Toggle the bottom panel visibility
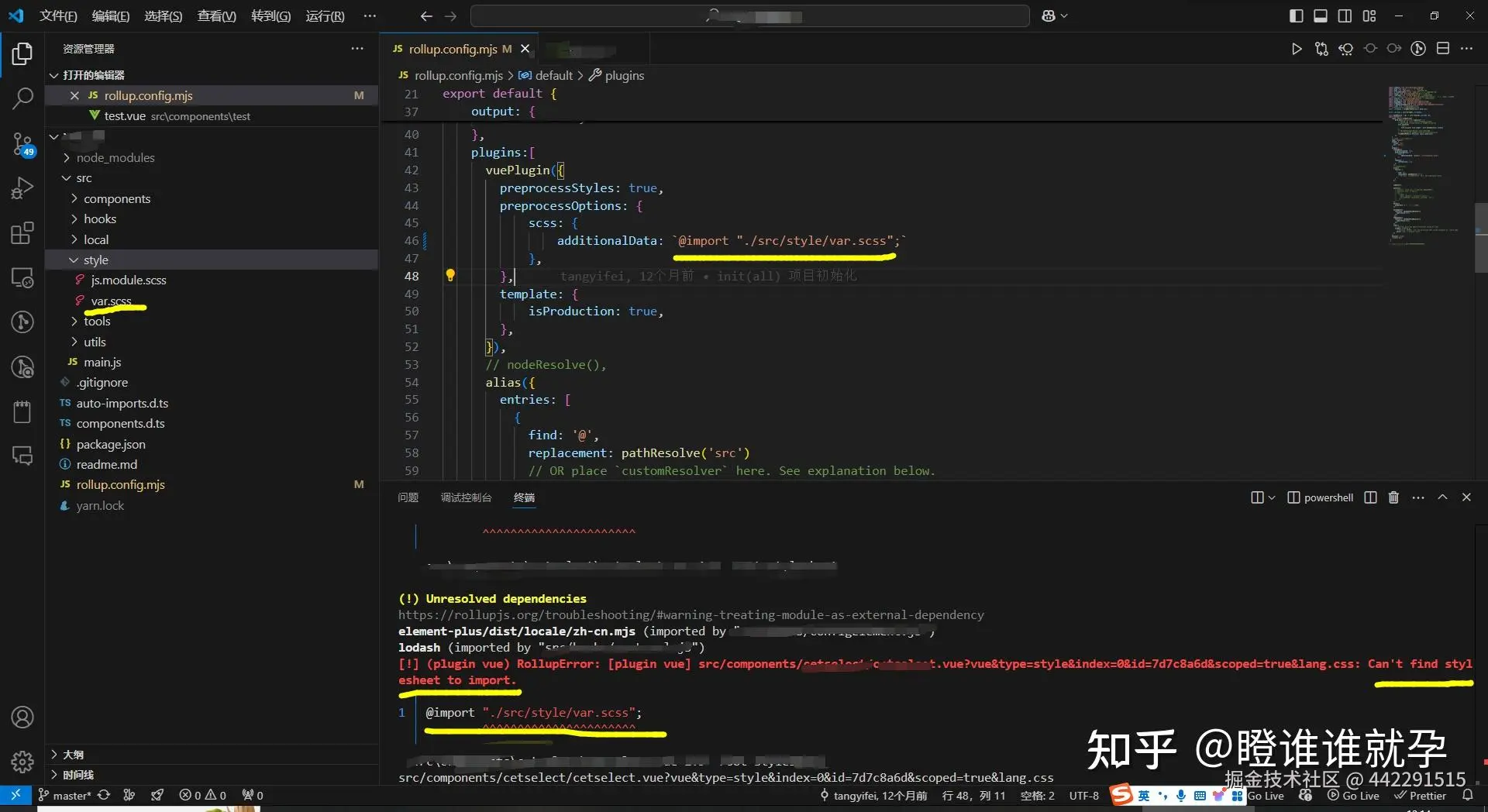Viewport: 1488px width, 812px height. click(x=1321, y=15)
